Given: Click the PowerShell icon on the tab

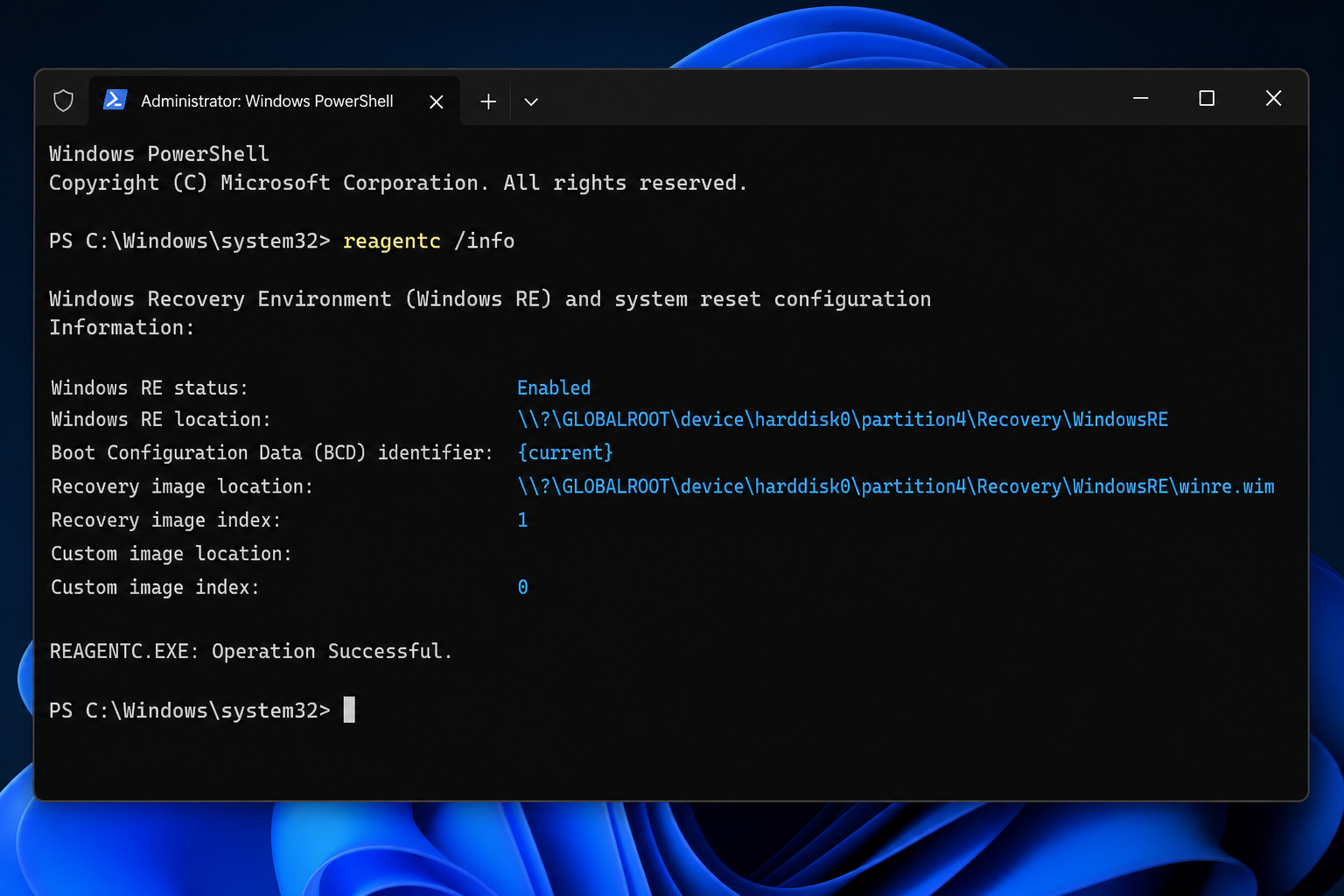Looking at the screenshot, I should click(x=115, y=100).
